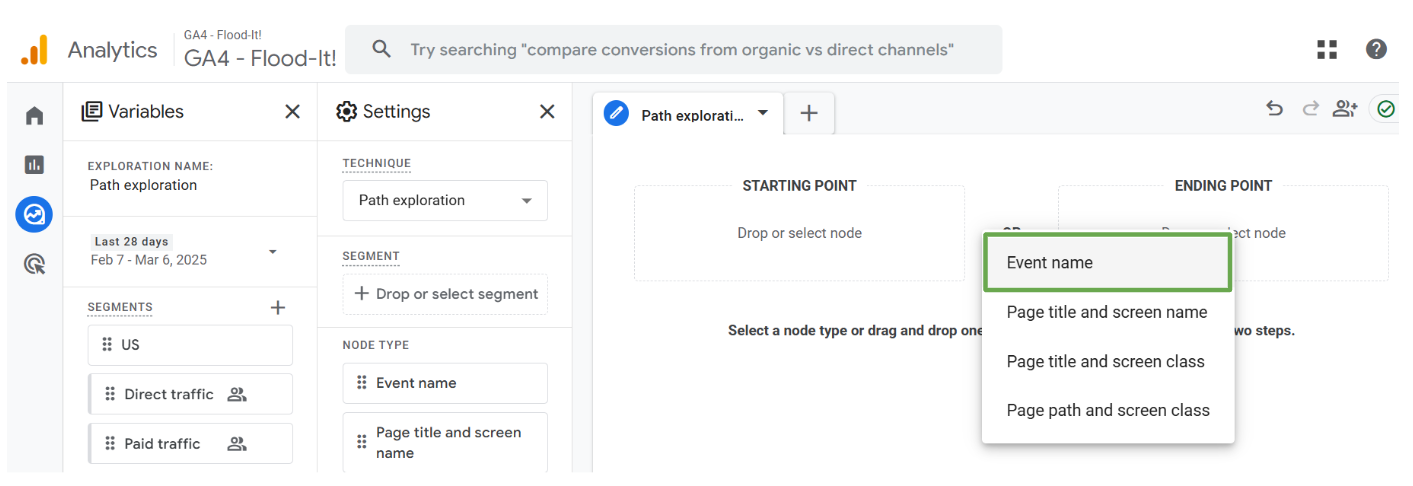Click the undo arrow icon

click(x=1274, y=110)
